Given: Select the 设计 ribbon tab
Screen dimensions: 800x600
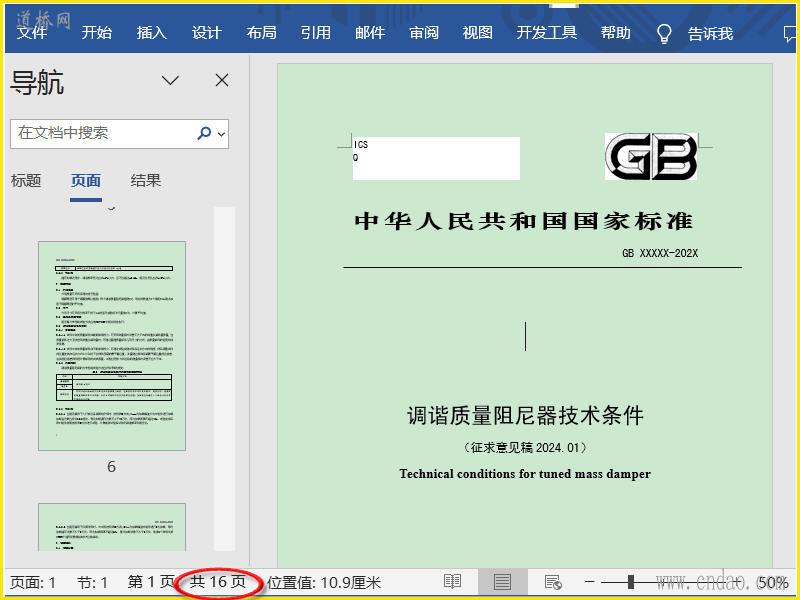Looking at the screenshot, I should pos(207,33).
